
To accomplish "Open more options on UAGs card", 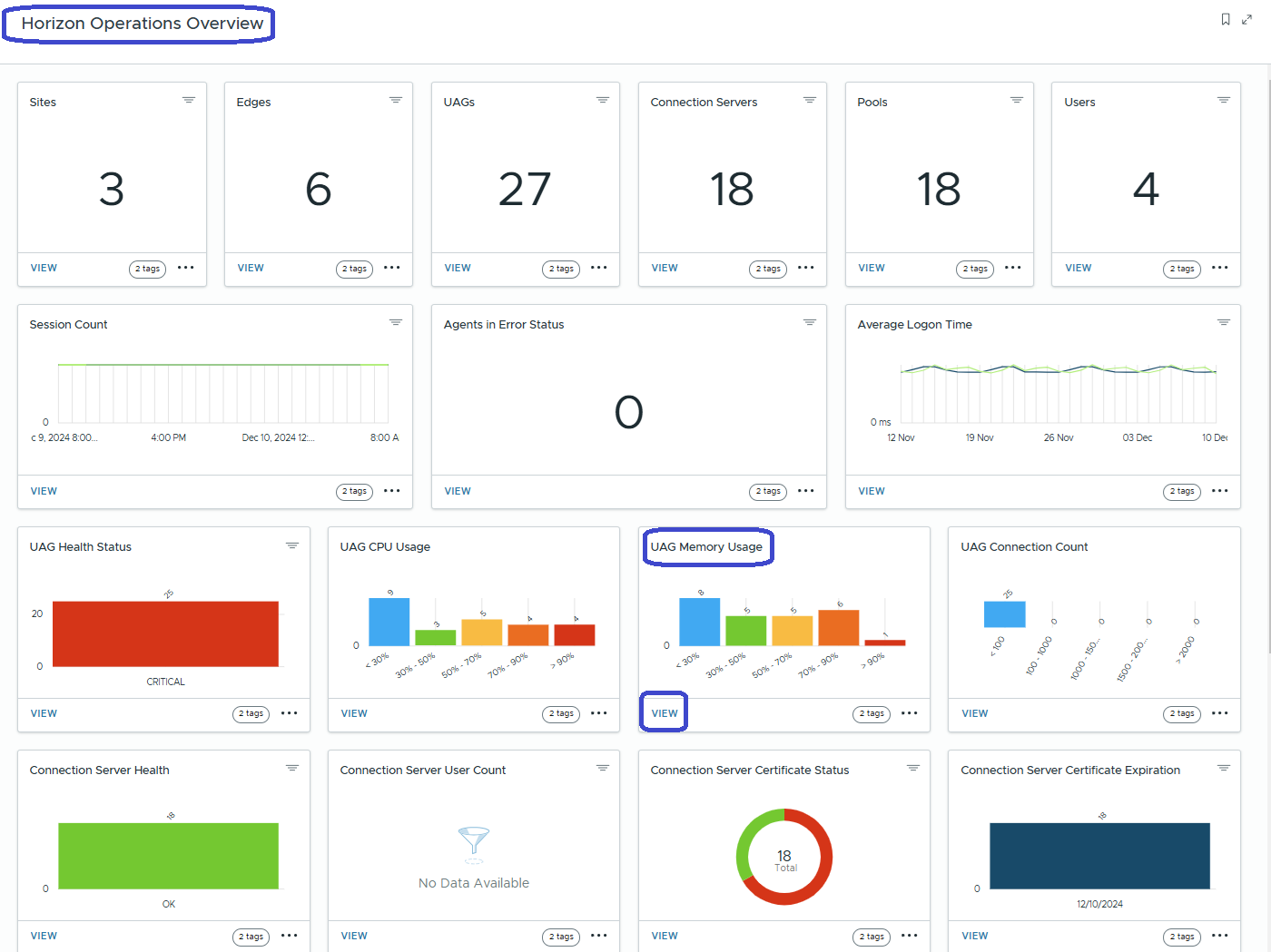I will pos(599,268).
